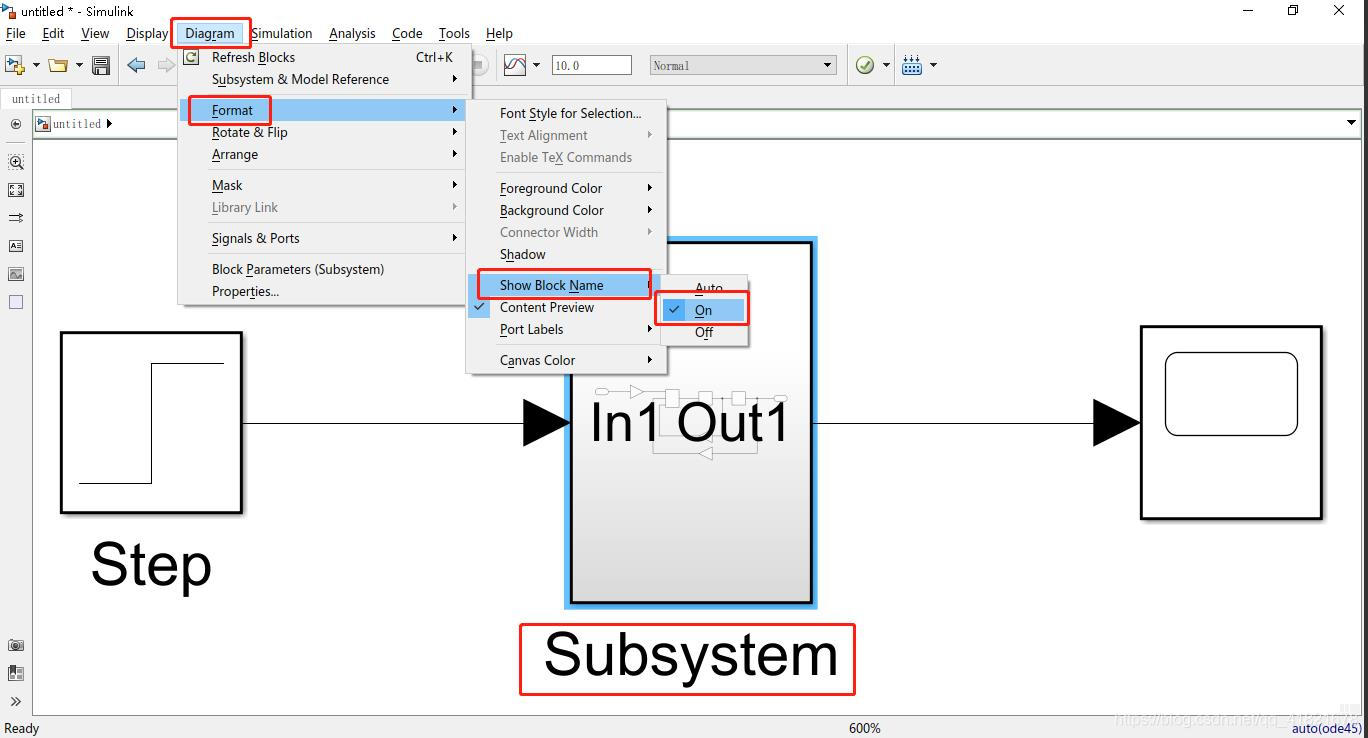Open the Tools menu
This screenshot has width=1368, height=738.
[454, 33]
